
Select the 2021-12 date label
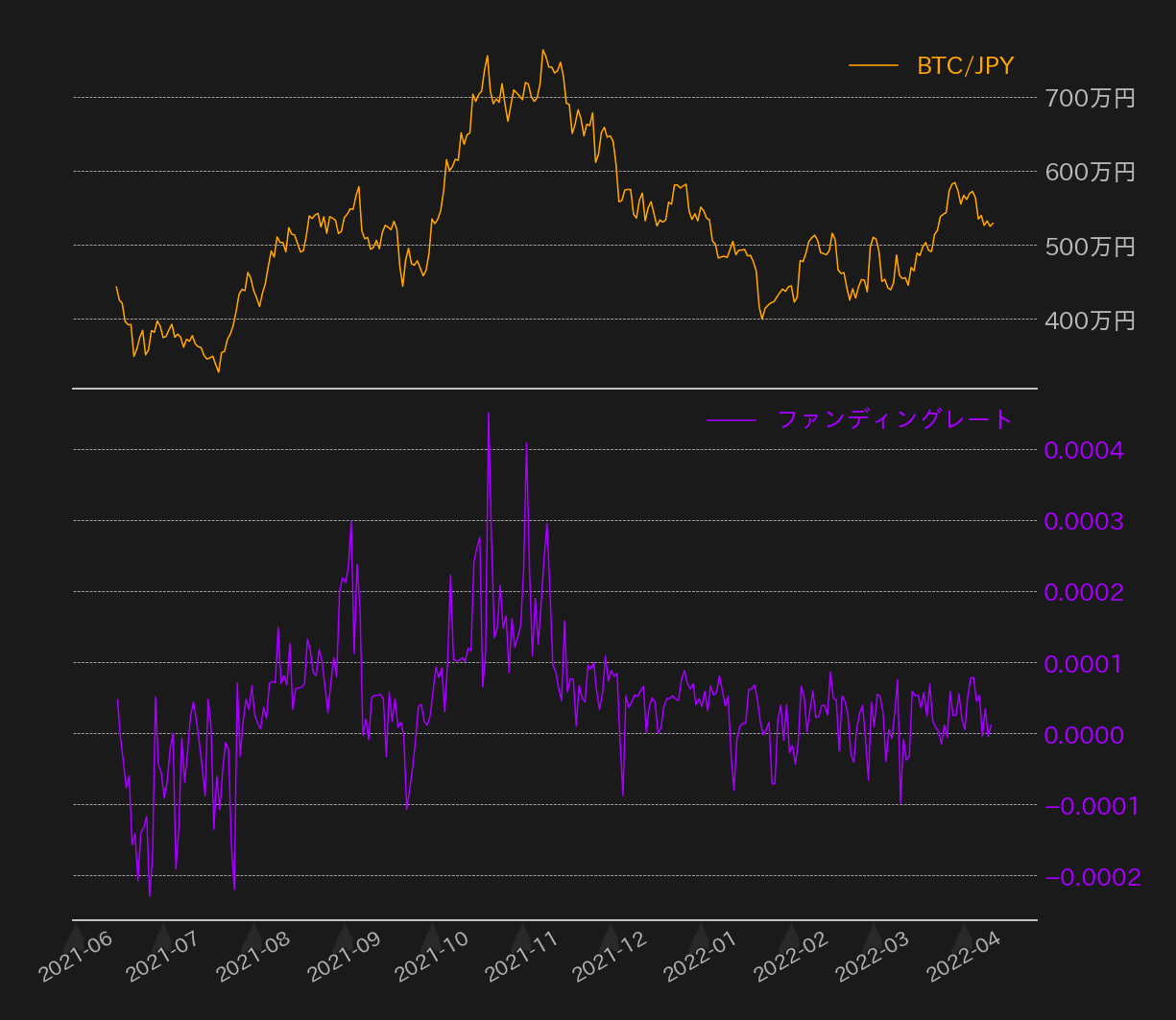pos(609,960)
